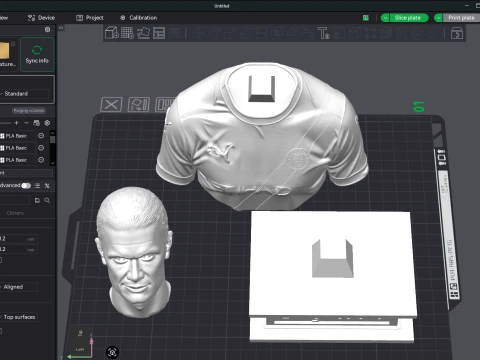Viewport: 480px width, 360px height.
Task: Select the head model on the plate
Action: [134, 252]
